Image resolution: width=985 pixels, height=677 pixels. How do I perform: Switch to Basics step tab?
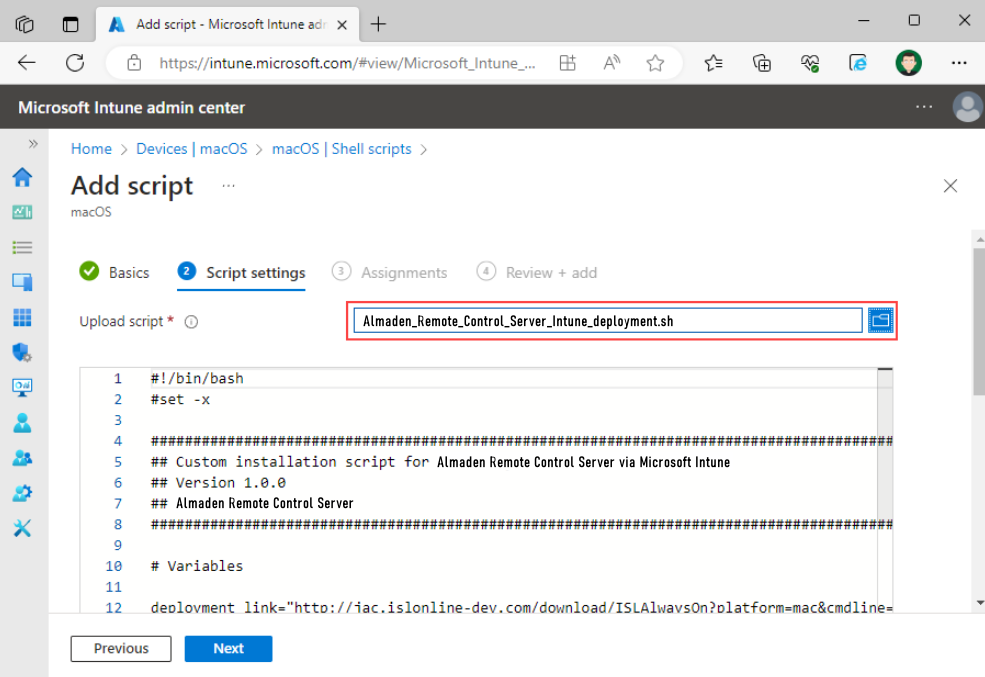tap(114, 273)
